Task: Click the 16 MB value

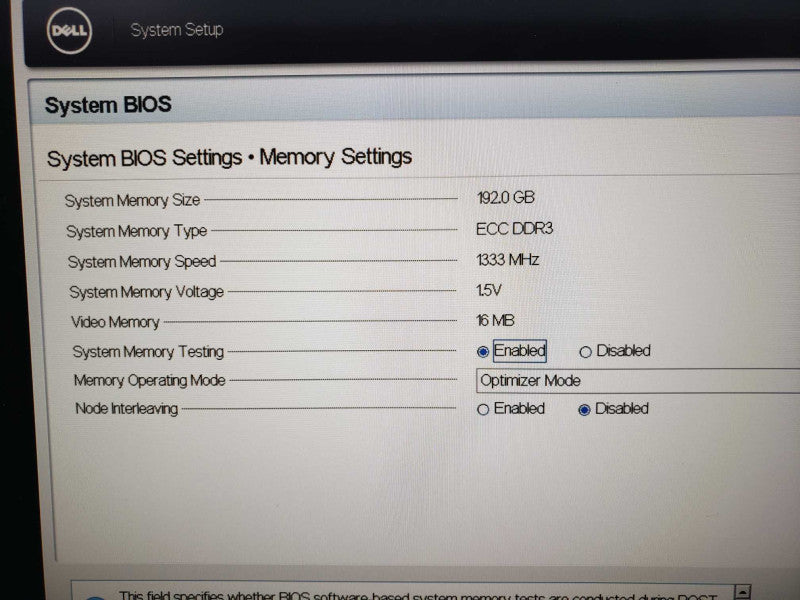Action: [x=495, y=320]
